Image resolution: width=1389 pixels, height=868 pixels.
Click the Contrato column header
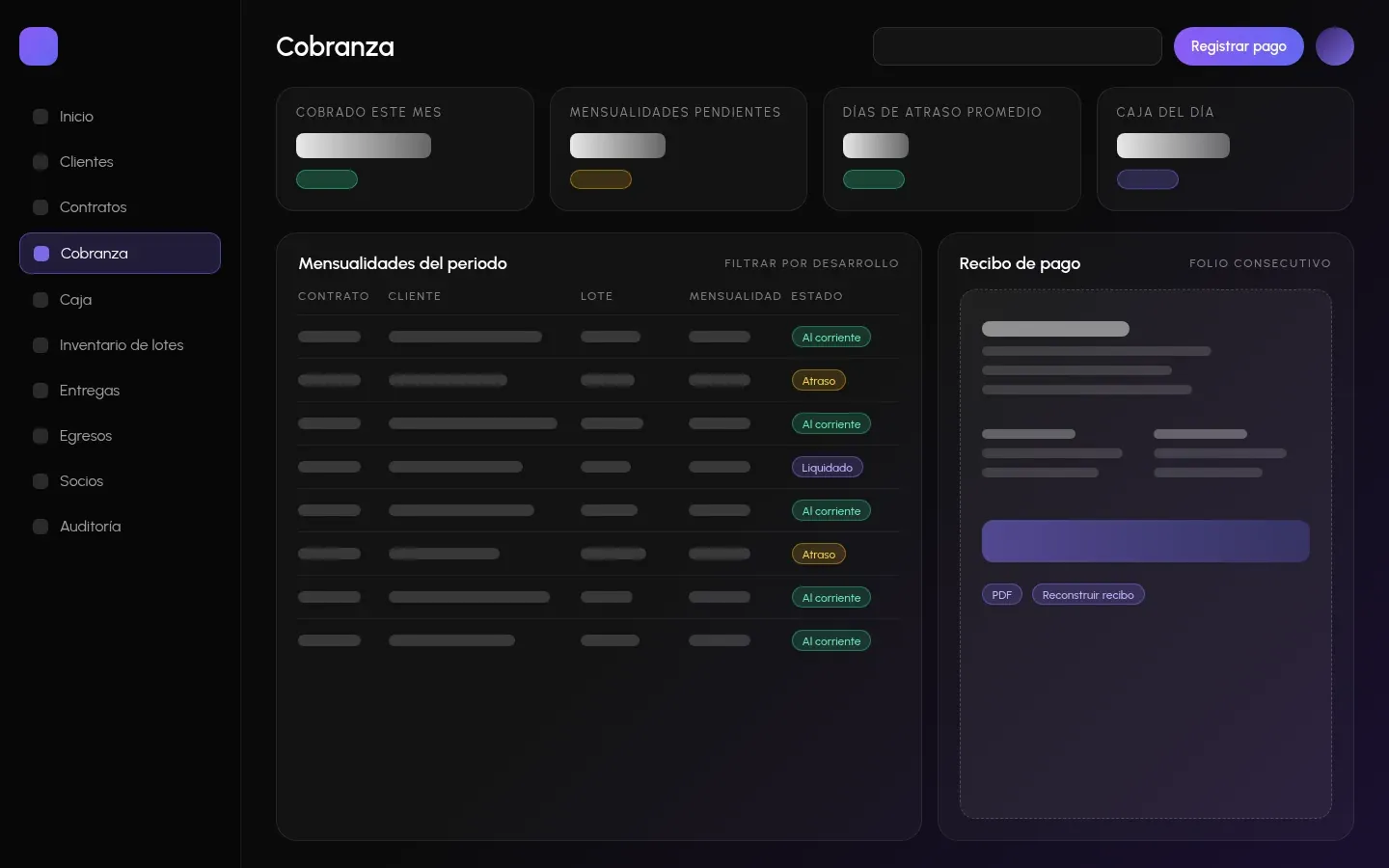(334, 296)
